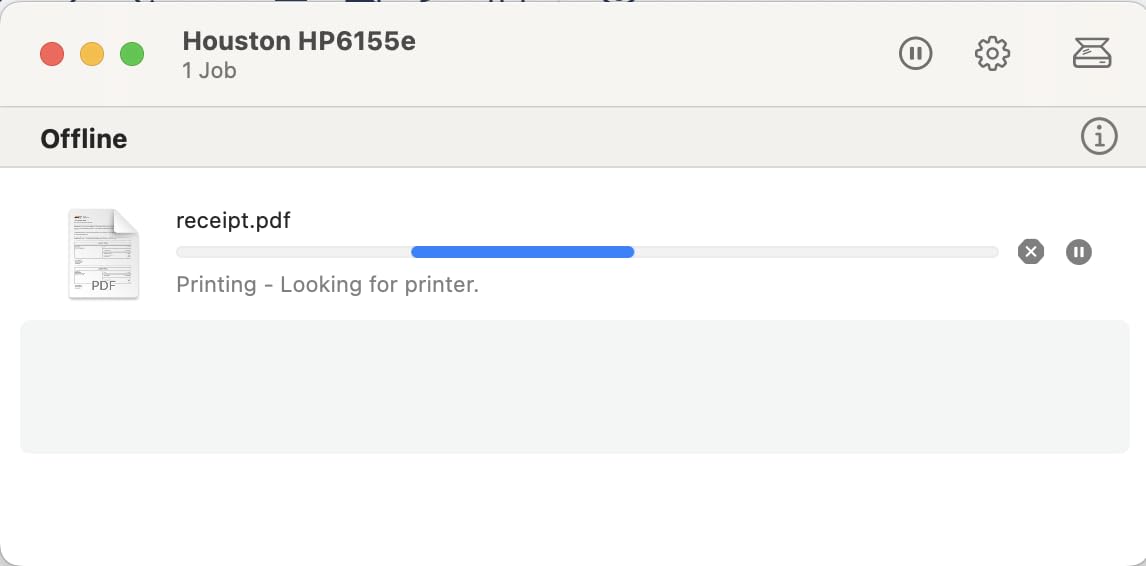Image resolution: width=1146 pixels, height=566 pixels.
Task: Click the receipt PDF document thumbnail
Action: (103, 254)
